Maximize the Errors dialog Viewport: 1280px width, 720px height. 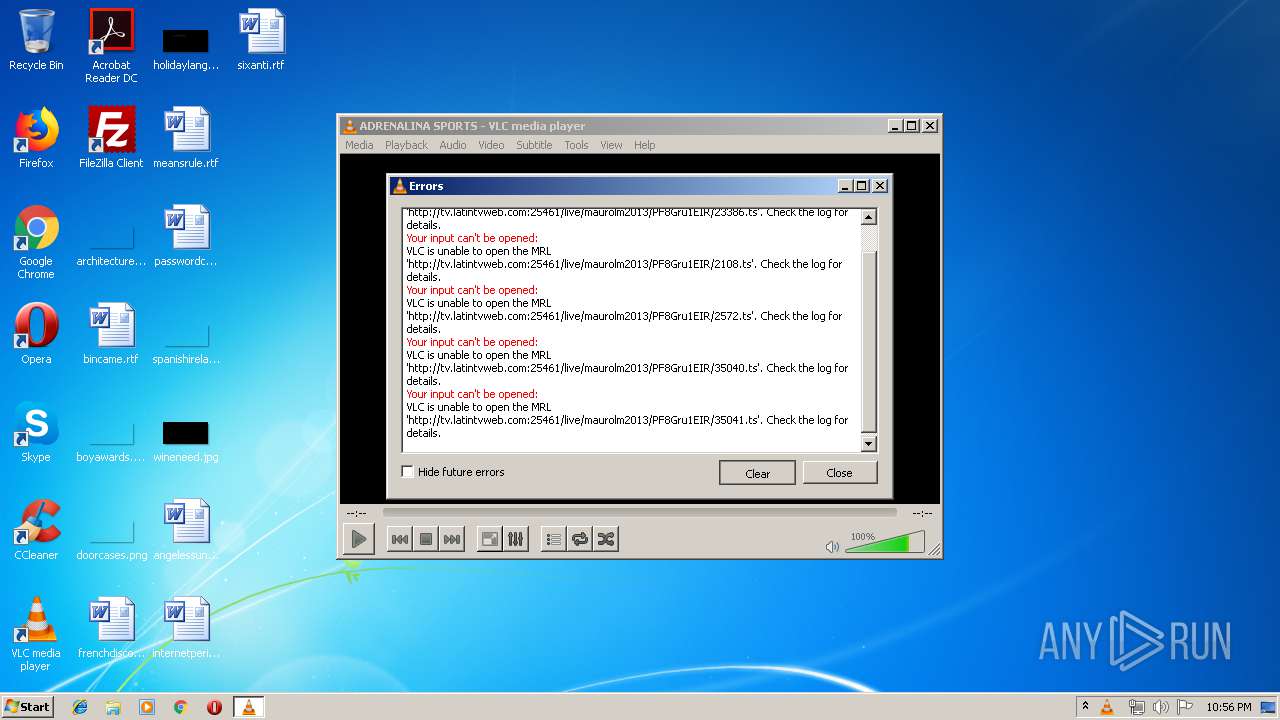[x=862, y=186]
